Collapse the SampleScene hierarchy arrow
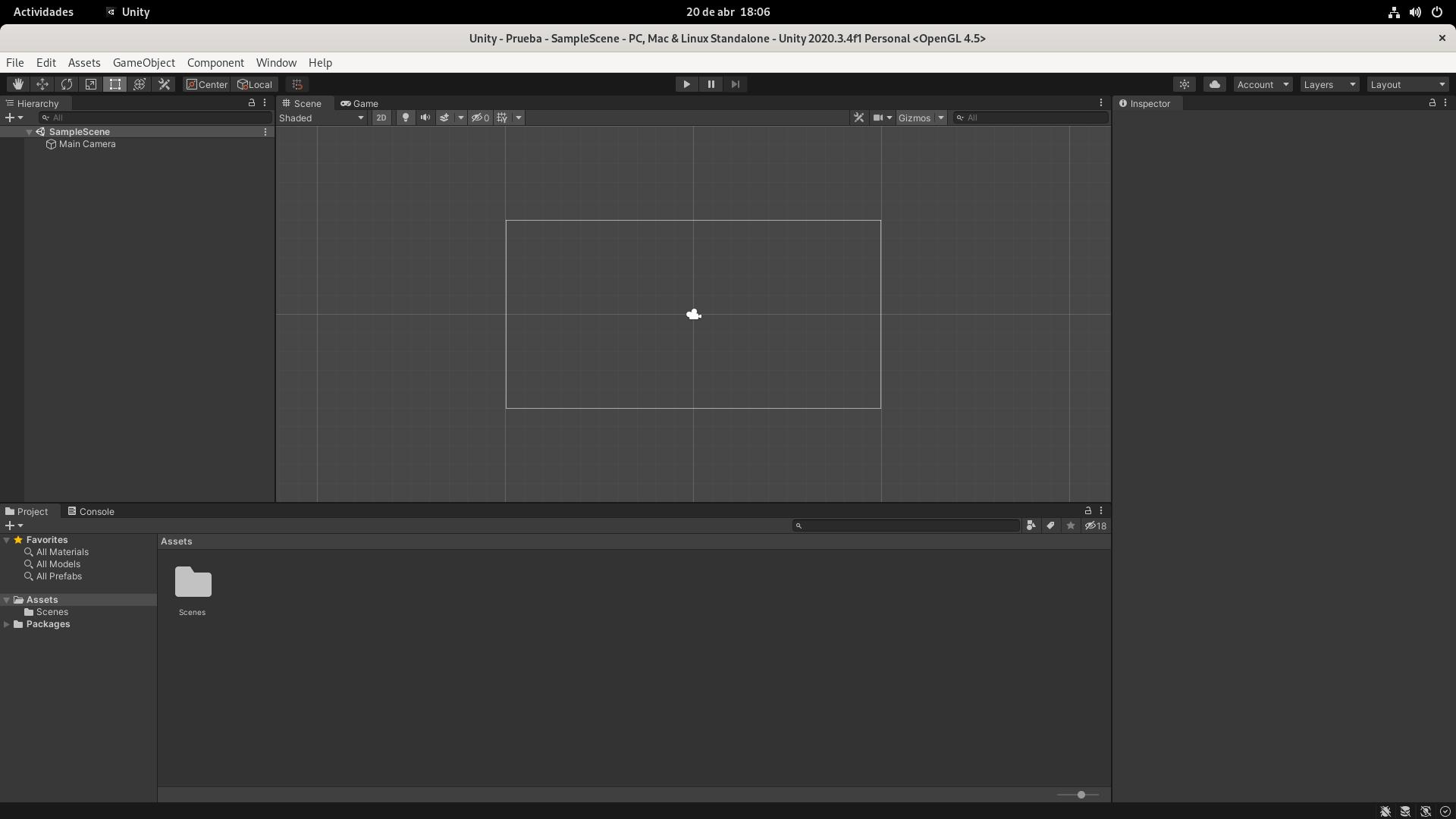The image size is (1456, 819). (x=30, y=132)
